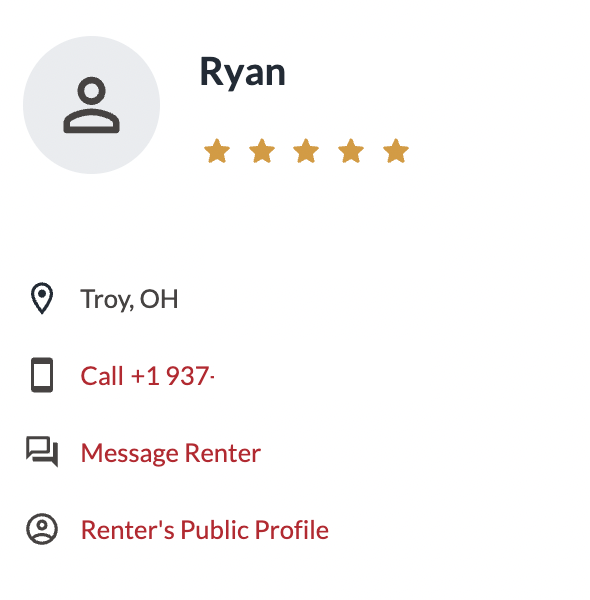Click the first gold rating star
The width and height of the screenshot is (590, 600).
tap(217, 151)
